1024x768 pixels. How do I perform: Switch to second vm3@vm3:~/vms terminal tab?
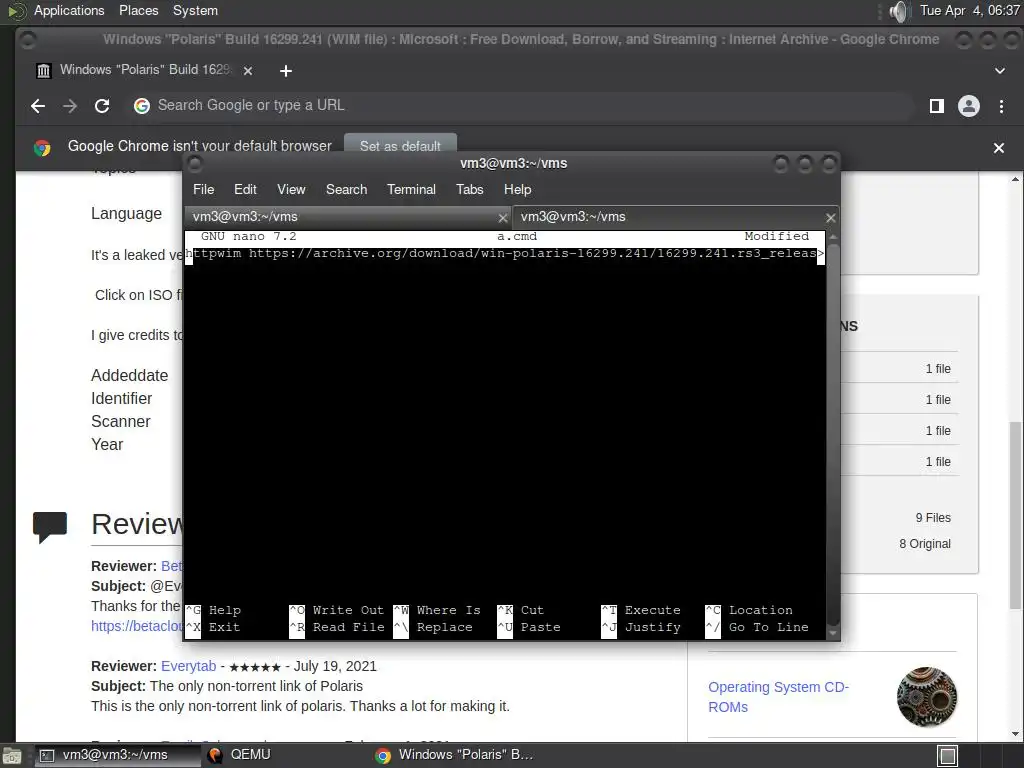(676, 217)
